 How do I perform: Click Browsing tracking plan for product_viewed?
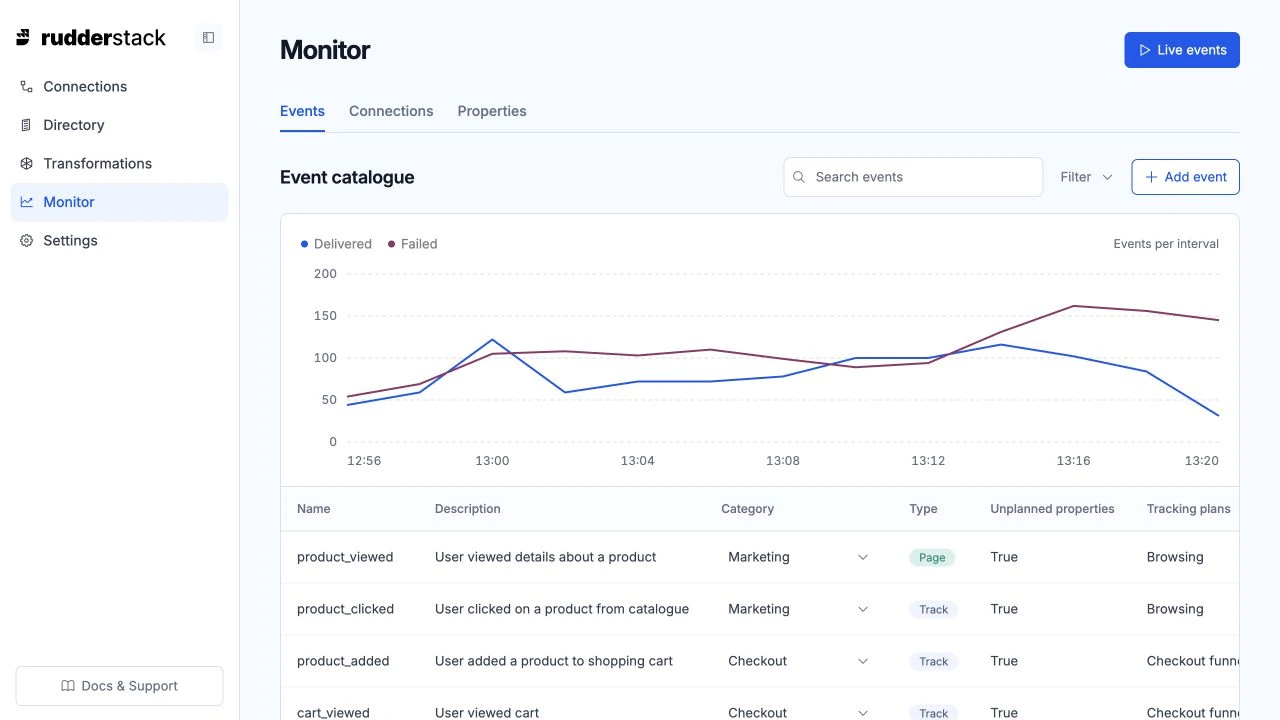(x=1175, y=557)
